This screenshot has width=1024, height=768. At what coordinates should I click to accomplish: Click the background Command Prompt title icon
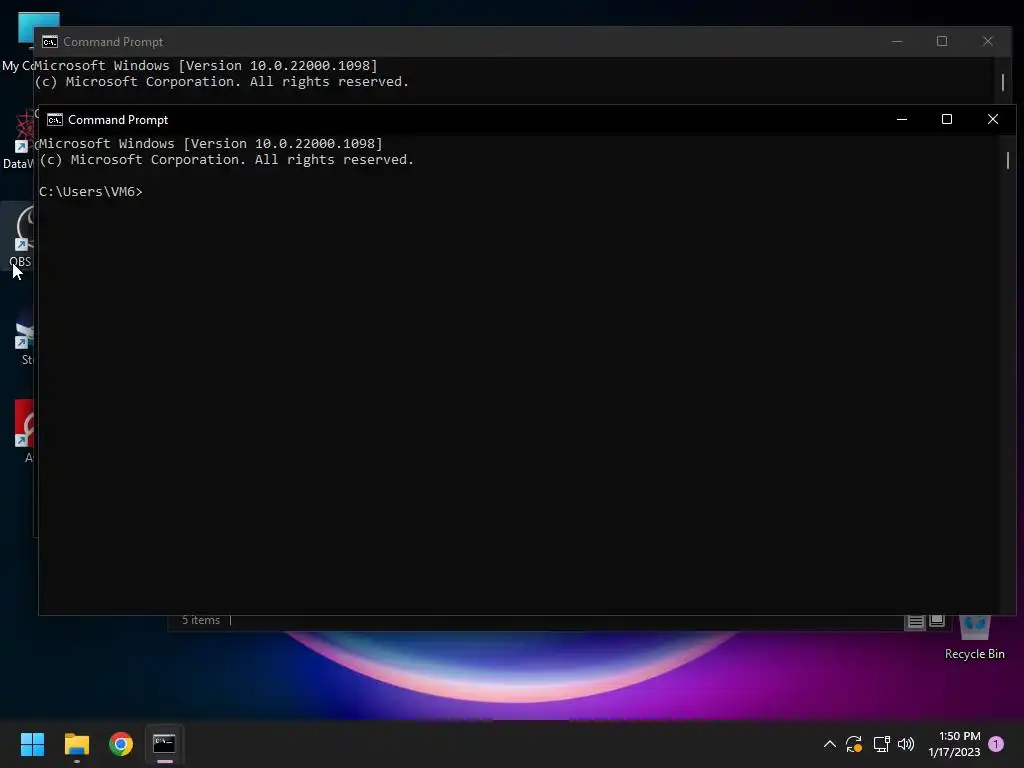pyautogui.click(x=50, y=42)
